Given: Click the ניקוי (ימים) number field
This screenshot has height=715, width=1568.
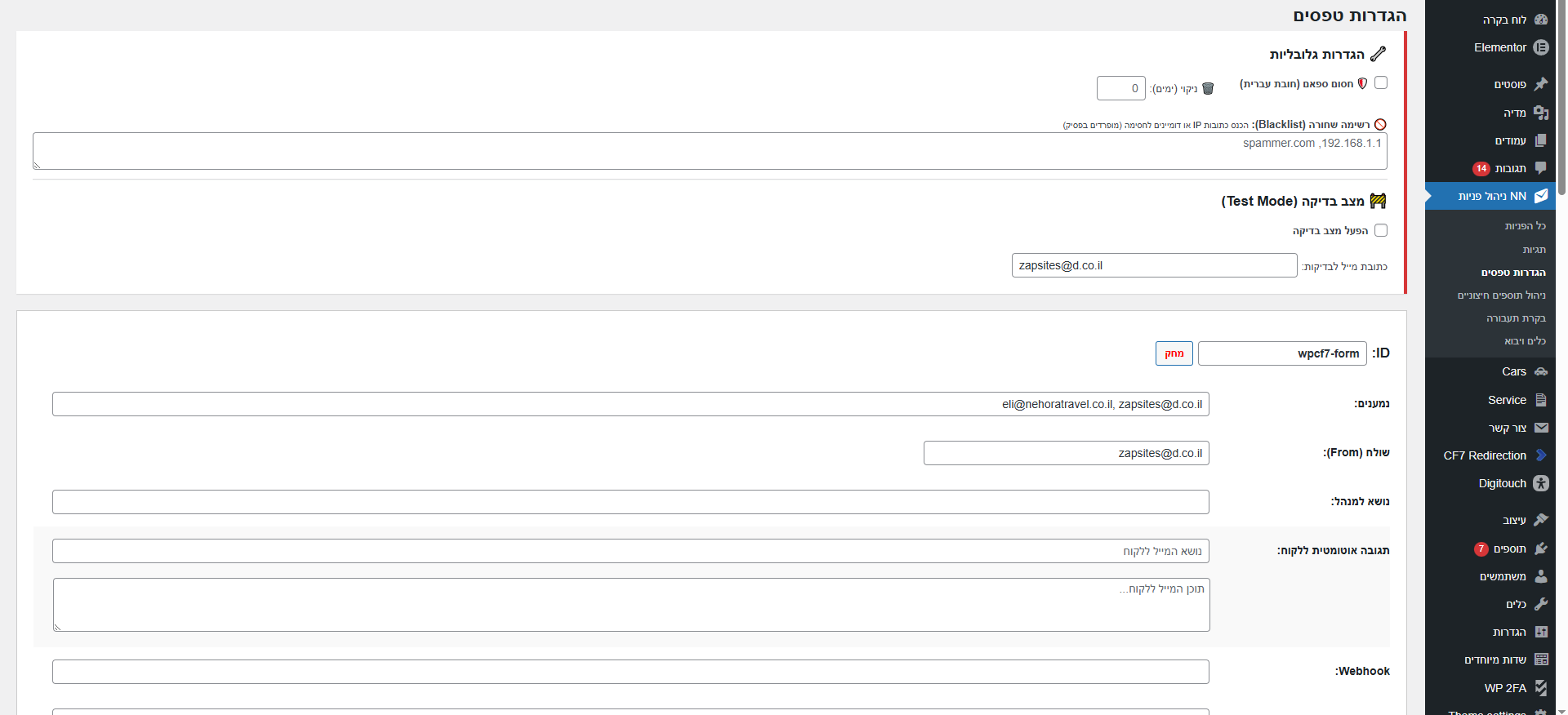Looking at the screenshot, I should tap(1120, 88).
